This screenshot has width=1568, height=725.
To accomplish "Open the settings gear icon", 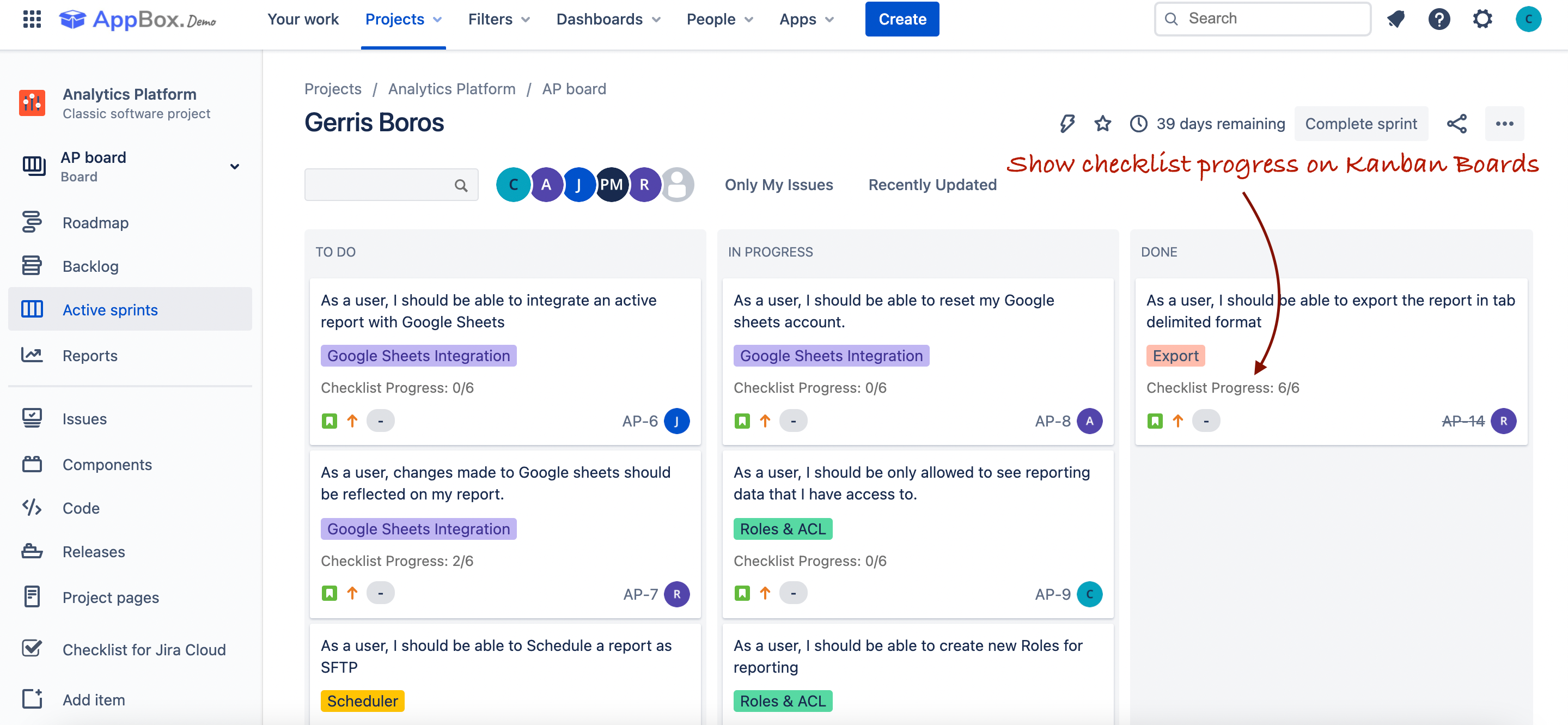I will coord(1482,19).
